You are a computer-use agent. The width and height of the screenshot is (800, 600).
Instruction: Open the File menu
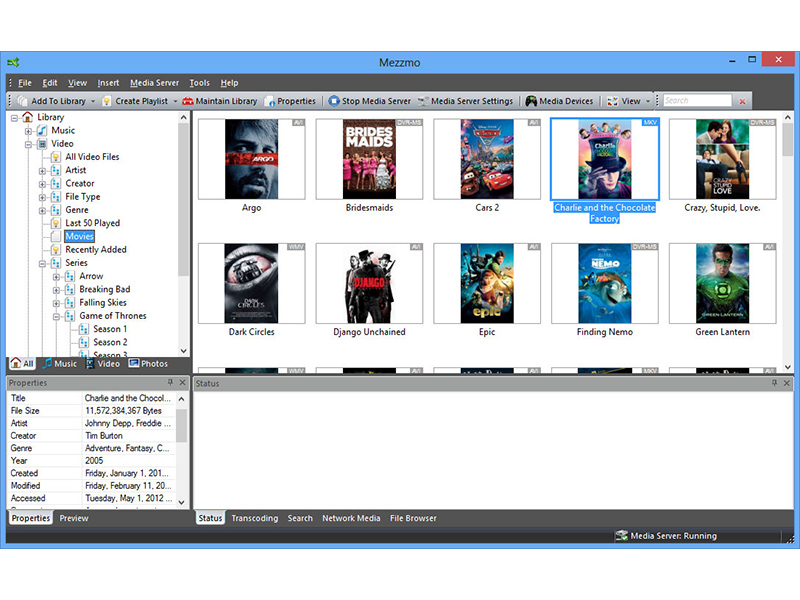point(25,83)
